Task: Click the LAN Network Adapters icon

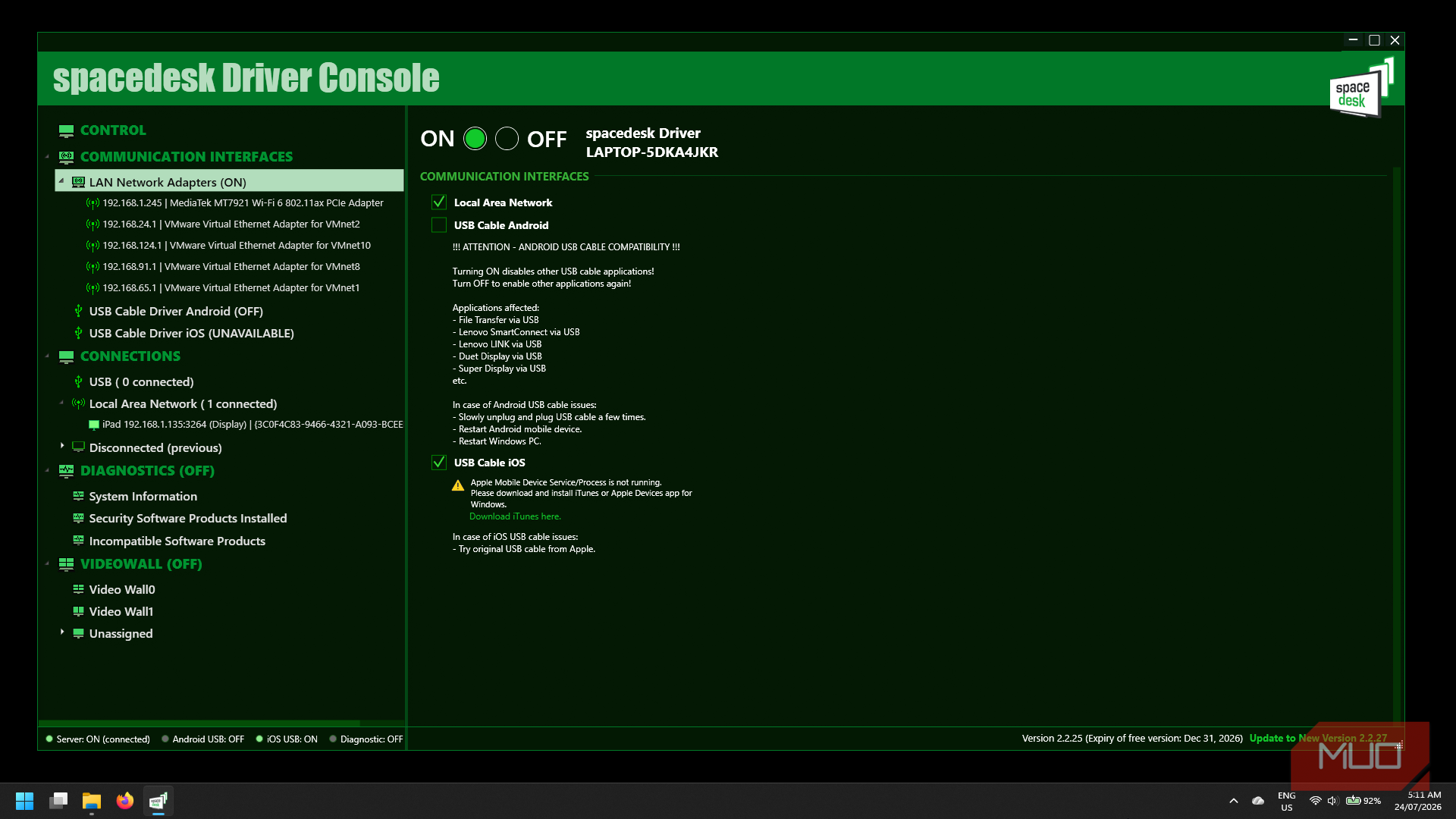Action: pos(78,182)
